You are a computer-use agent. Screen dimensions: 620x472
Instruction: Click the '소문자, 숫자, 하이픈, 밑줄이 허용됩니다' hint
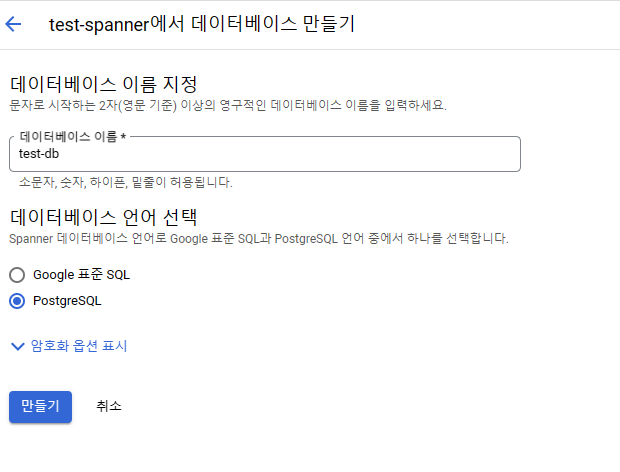coord(126,183)
